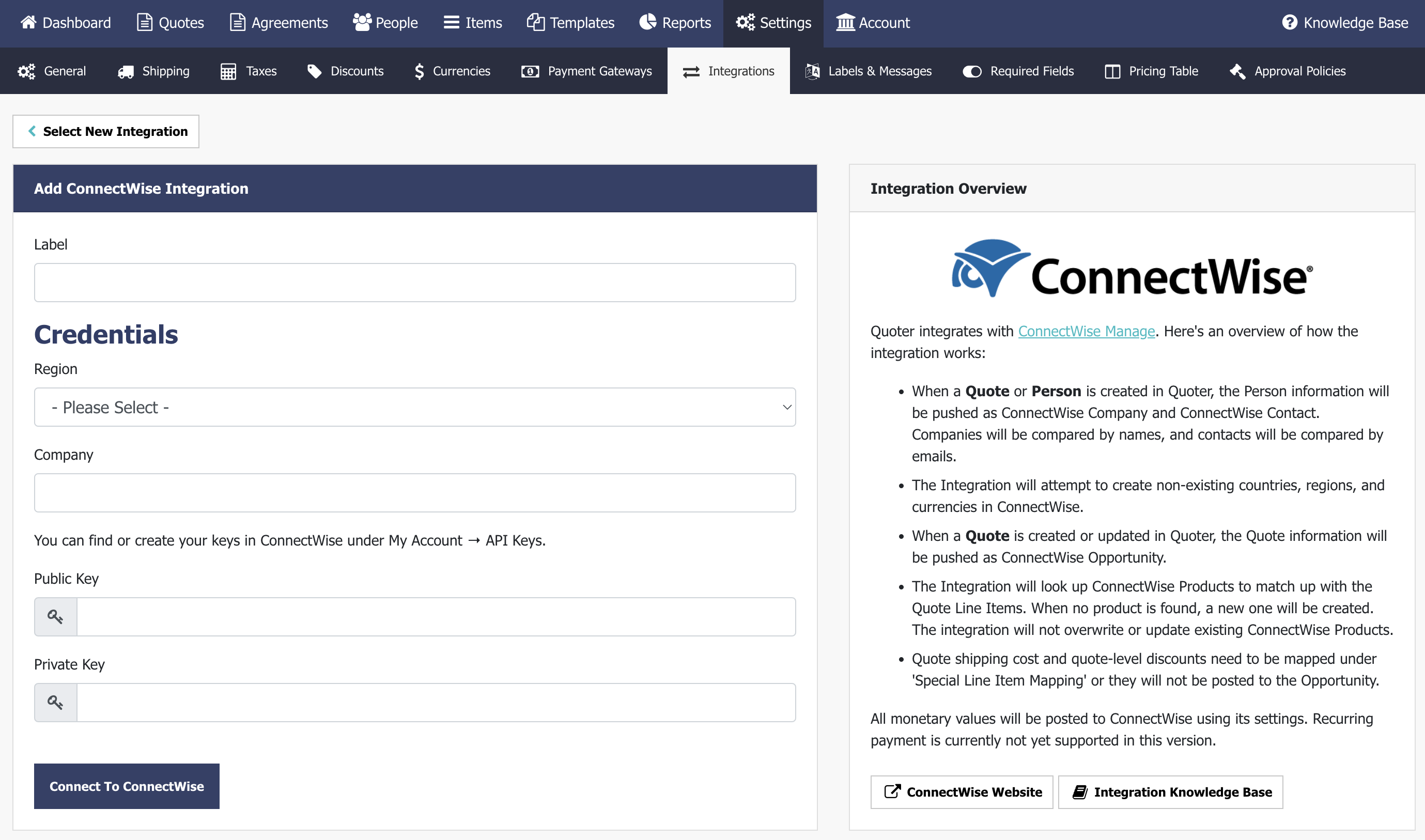The image size is (1425, 840).
Task: Open the Templates menu
Action: pos(570,23)
